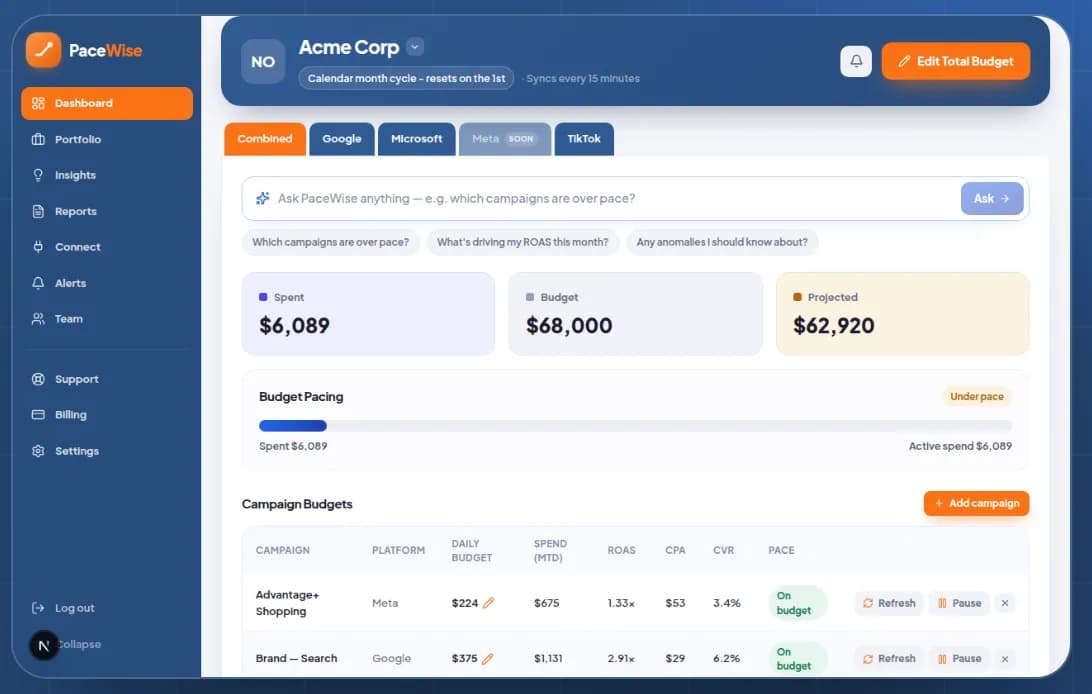Refresh the Brand — Search campaign

tap(889, 658)
